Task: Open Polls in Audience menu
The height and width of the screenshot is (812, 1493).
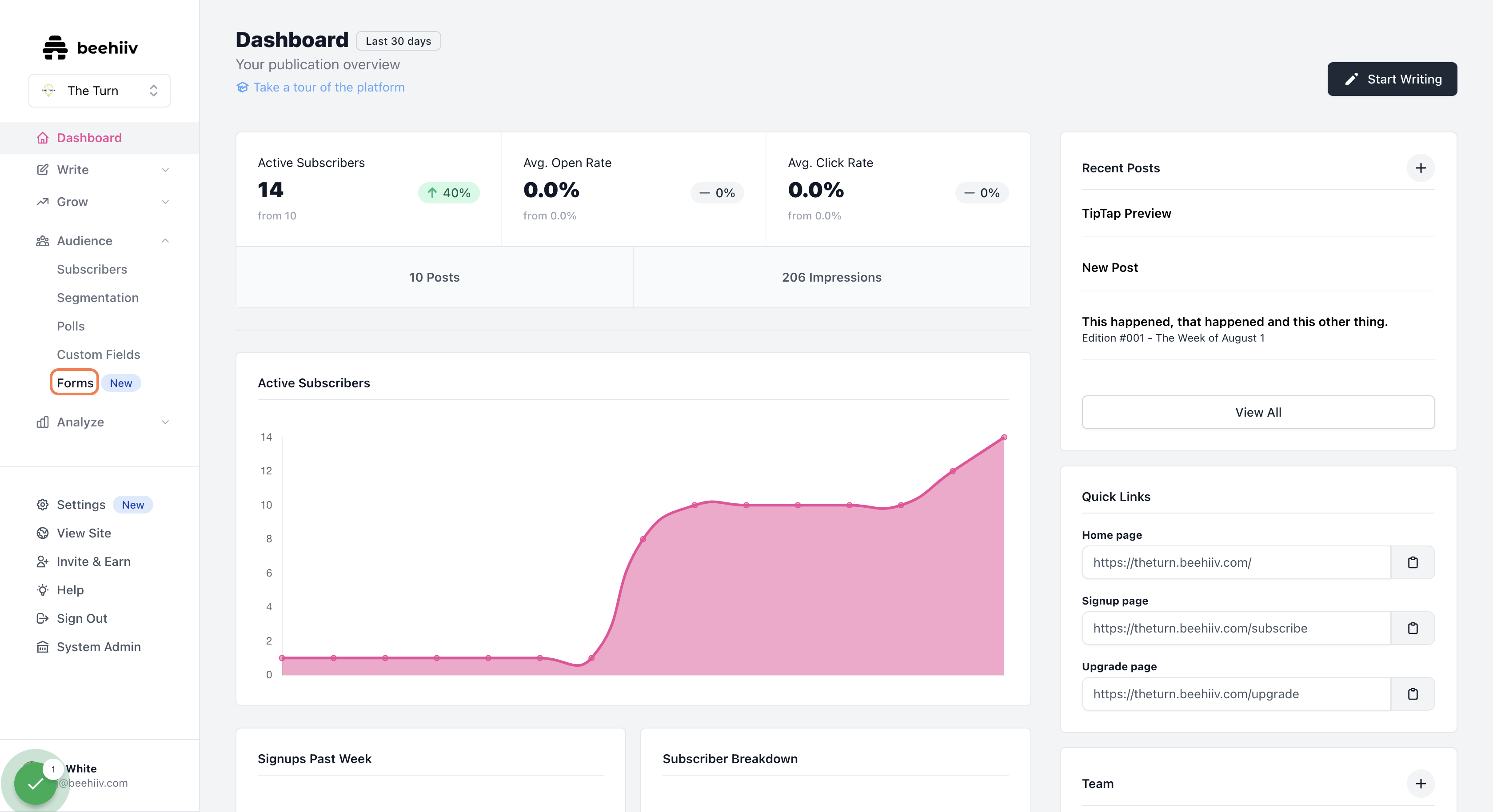Action: click(71, 326)
